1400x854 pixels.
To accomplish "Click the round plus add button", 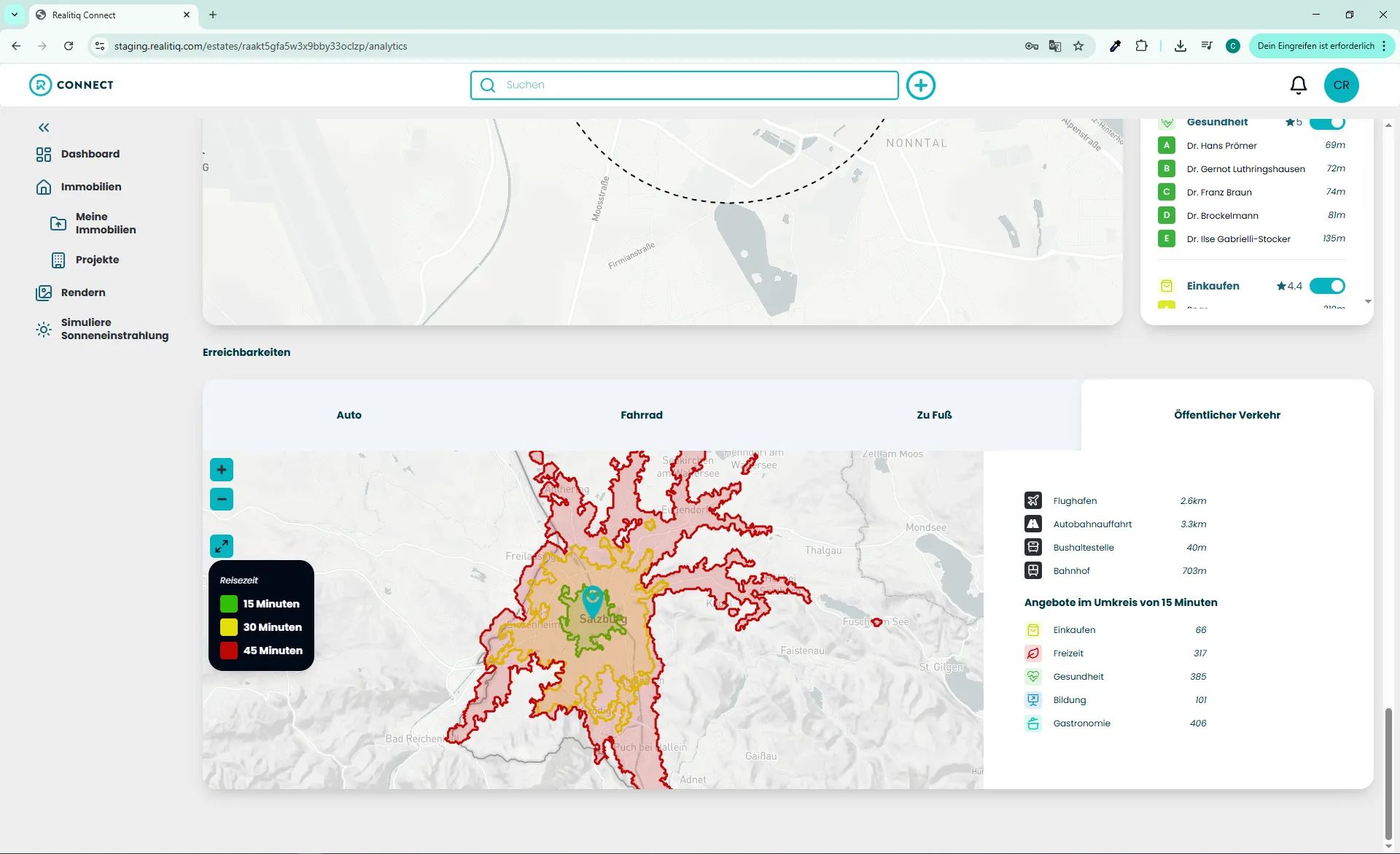I will (x=921, y=85).
